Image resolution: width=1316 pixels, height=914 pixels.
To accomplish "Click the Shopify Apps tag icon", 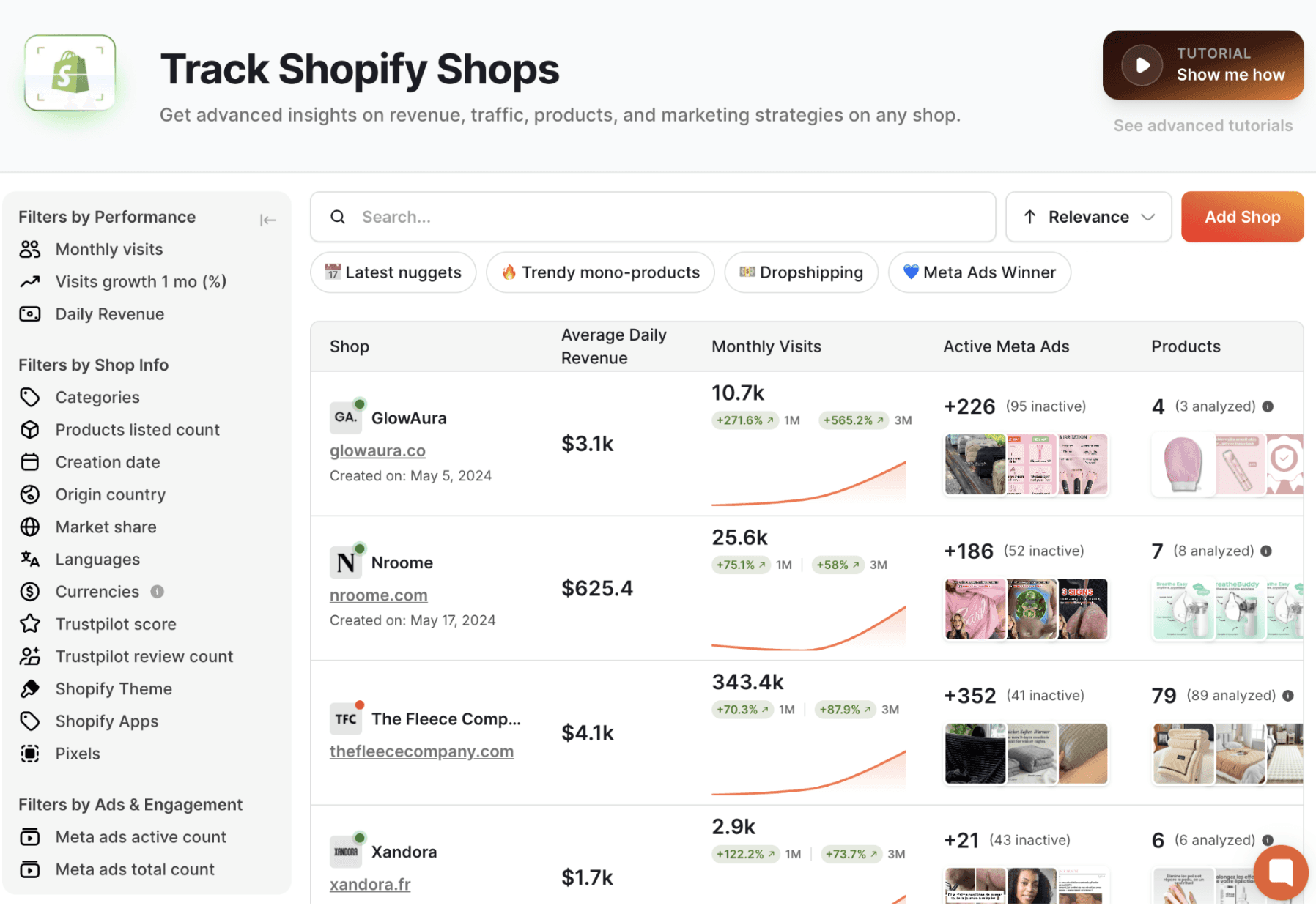I will pos(30,721).
